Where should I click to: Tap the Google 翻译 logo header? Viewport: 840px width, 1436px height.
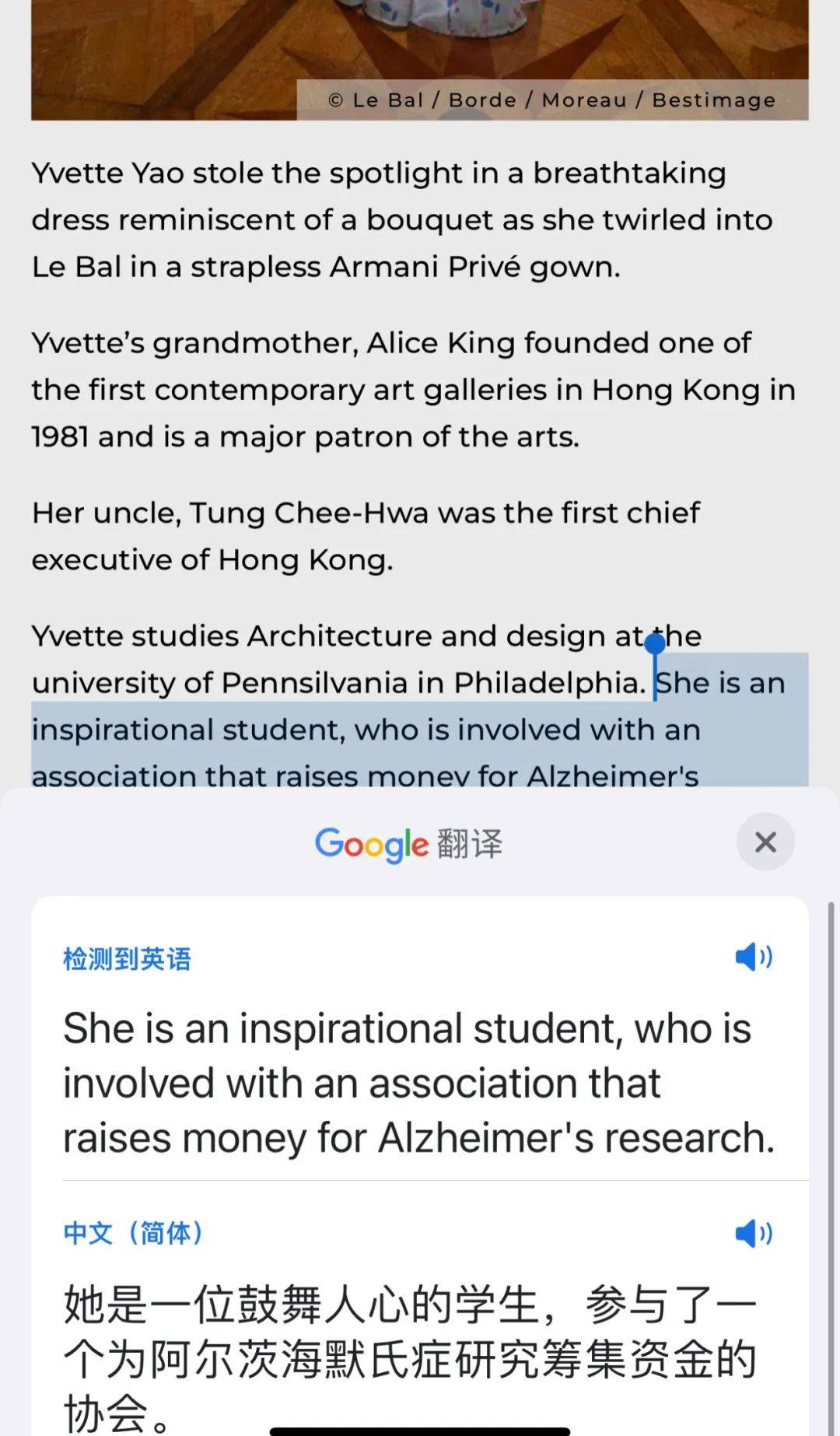[x=408, y=843]
